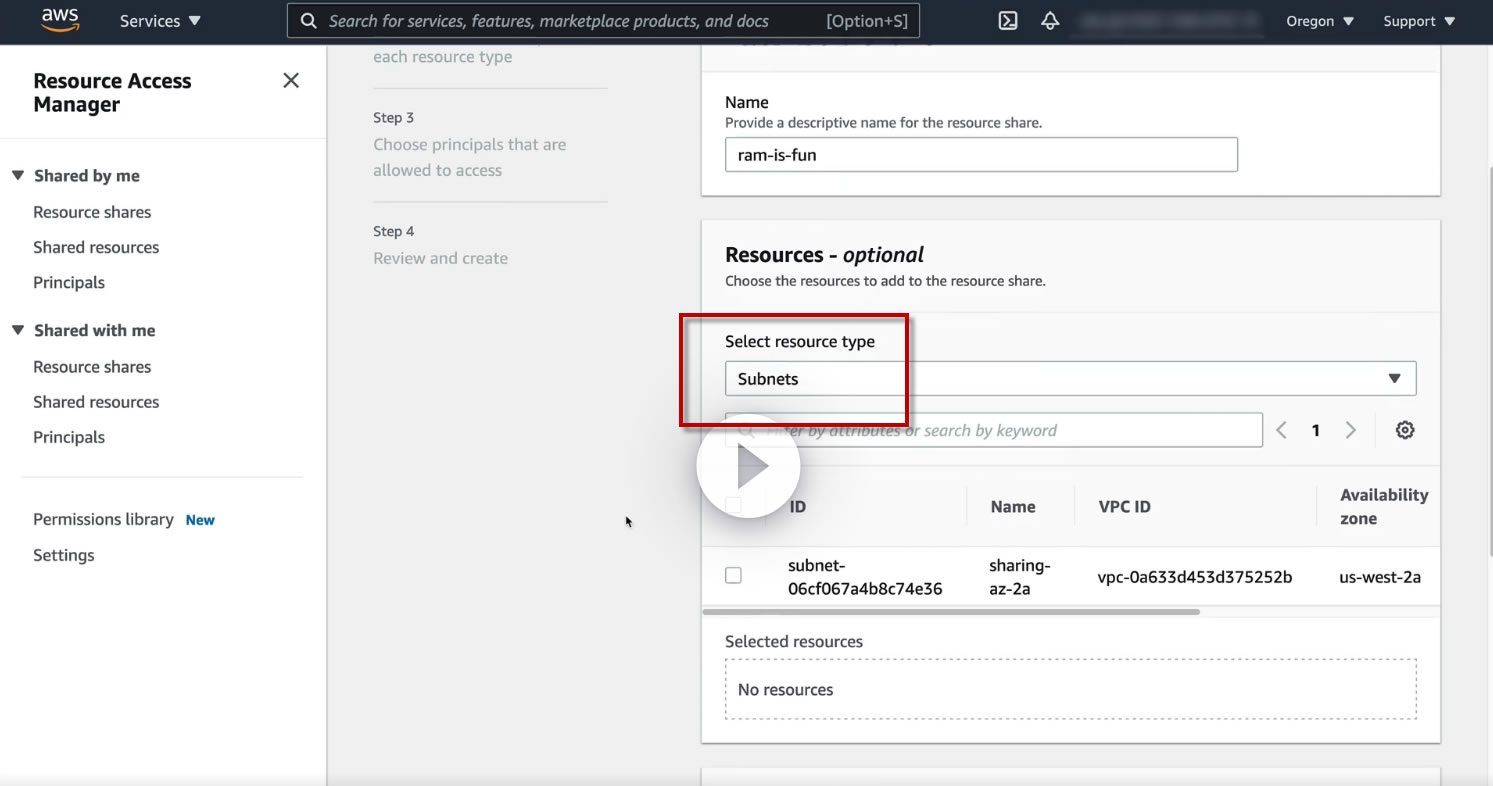Image resolution: width=1493 pixels, height=786 pixels.
Task: Go to Settings in sidebar
Action: [x=64, y=555]
